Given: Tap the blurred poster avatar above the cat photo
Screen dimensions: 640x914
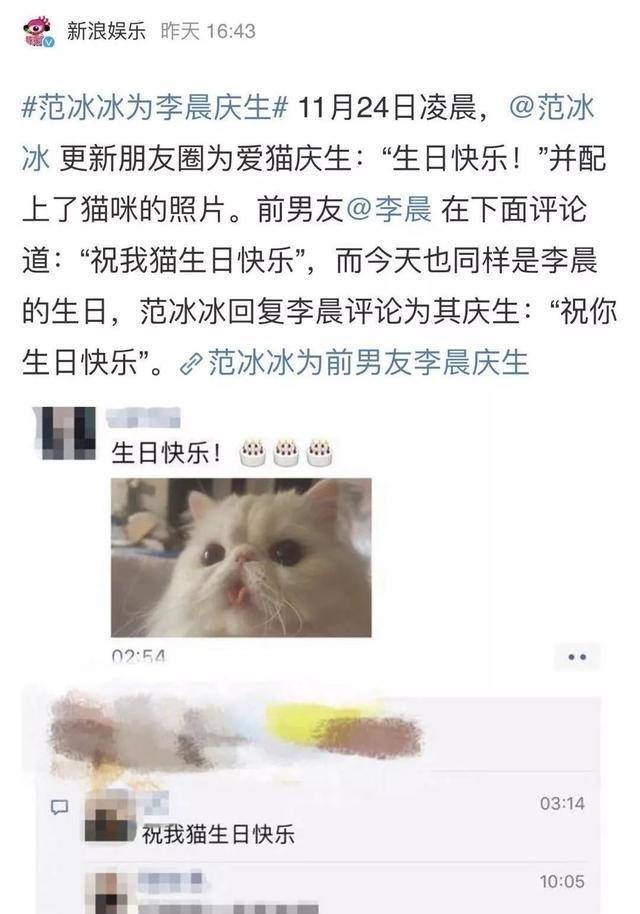Looking at the screenshot, I should [x=65, y=433].
